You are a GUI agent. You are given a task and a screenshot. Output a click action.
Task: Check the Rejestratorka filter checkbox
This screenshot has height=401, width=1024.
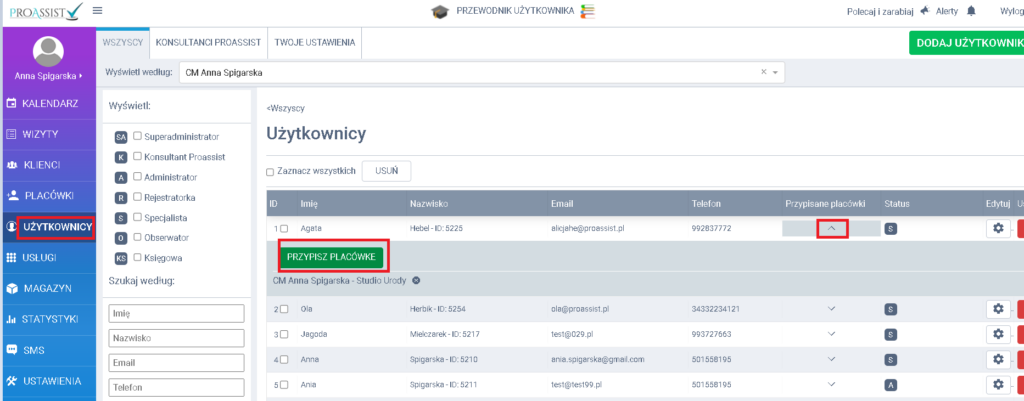click(138, 196)
